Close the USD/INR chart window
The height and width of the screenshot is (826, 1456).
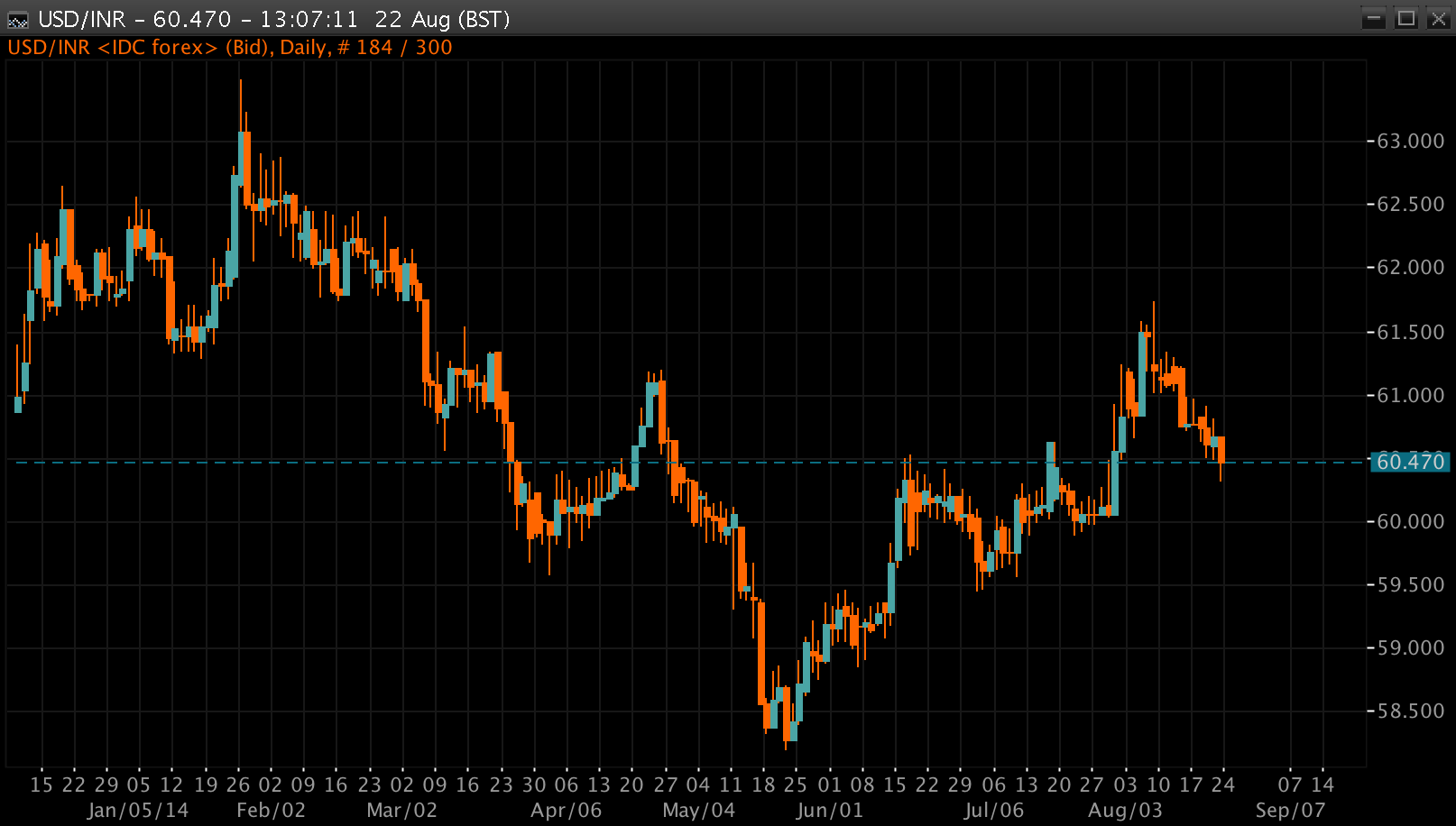tap(1438, 18)
